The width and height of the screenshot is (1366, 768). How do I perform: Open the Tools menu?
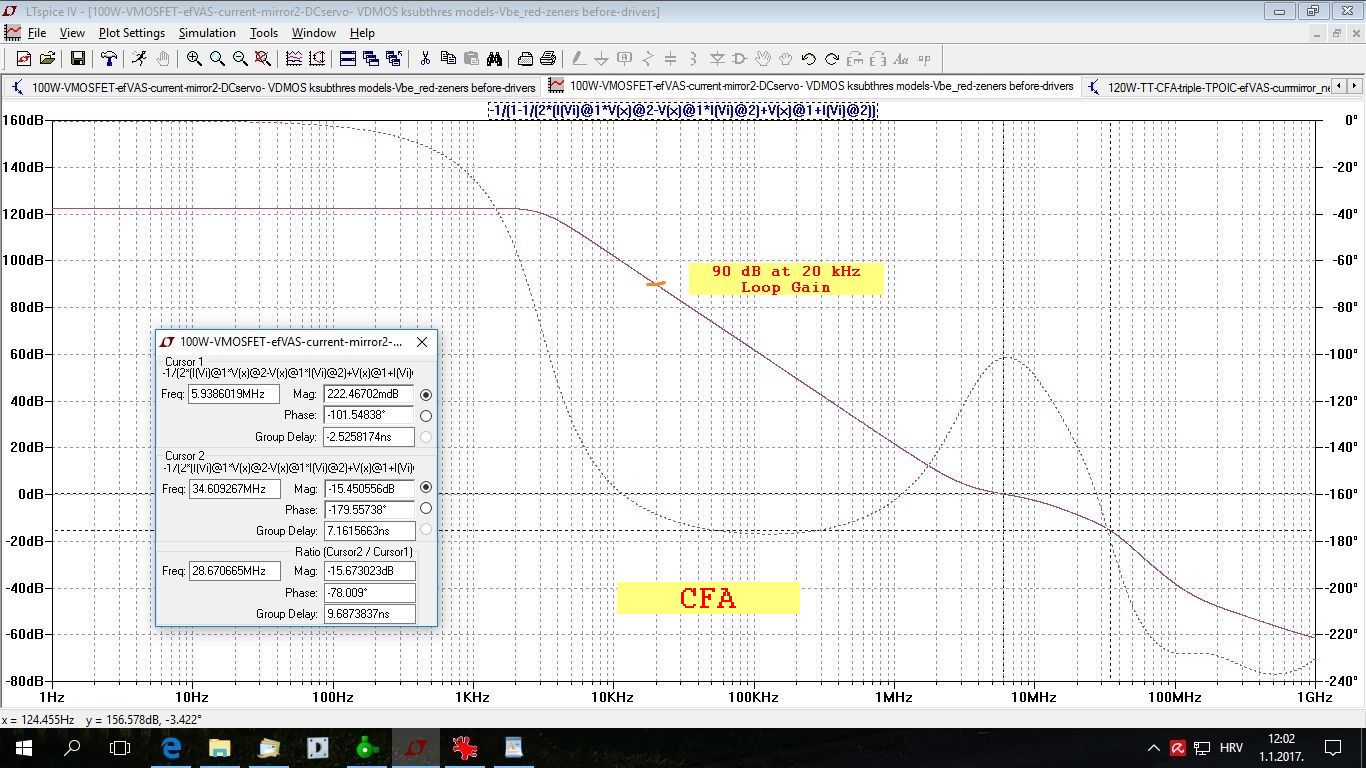click(264, 33)
